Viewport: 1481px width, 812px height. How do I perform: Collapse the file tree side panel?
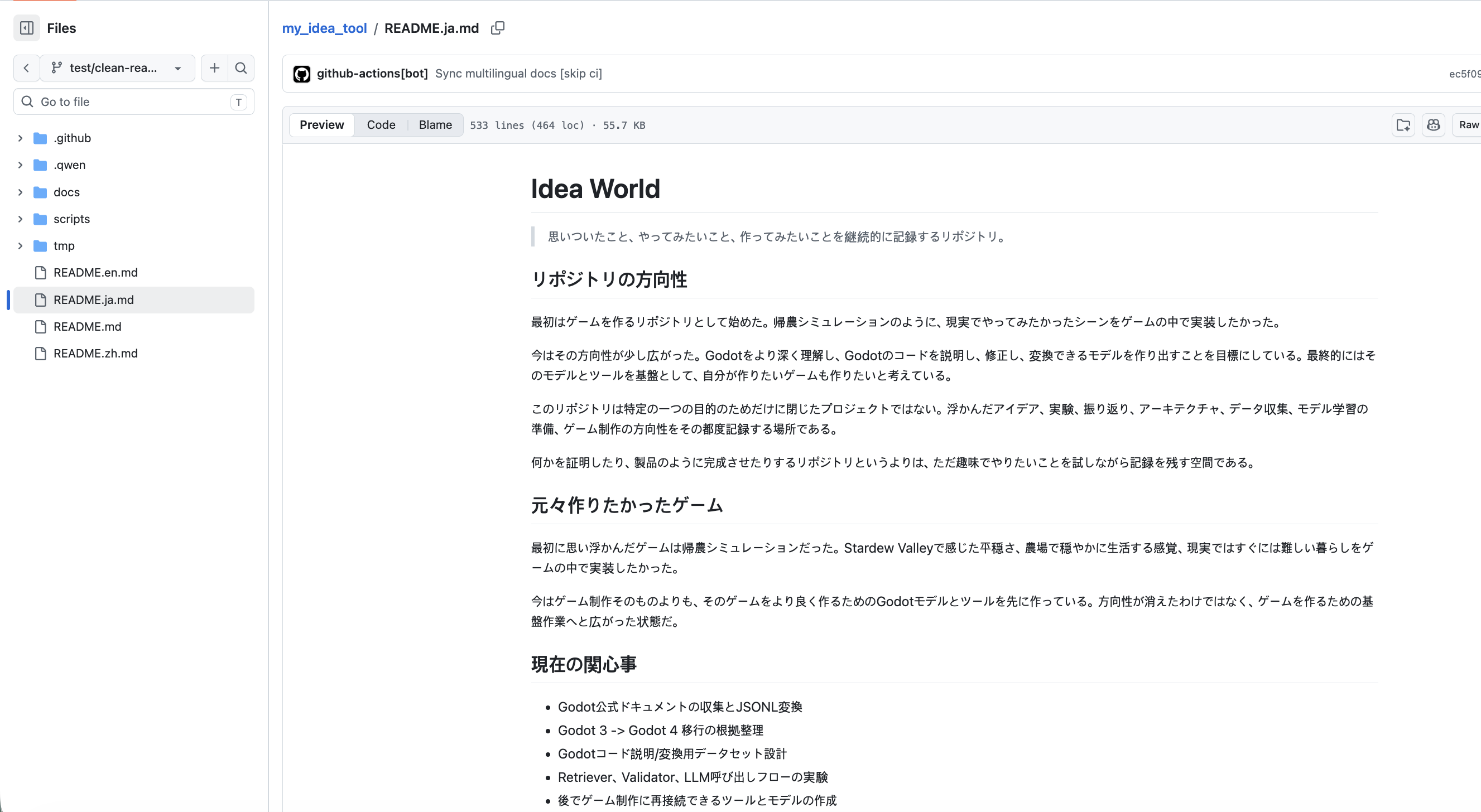point(26,27)
